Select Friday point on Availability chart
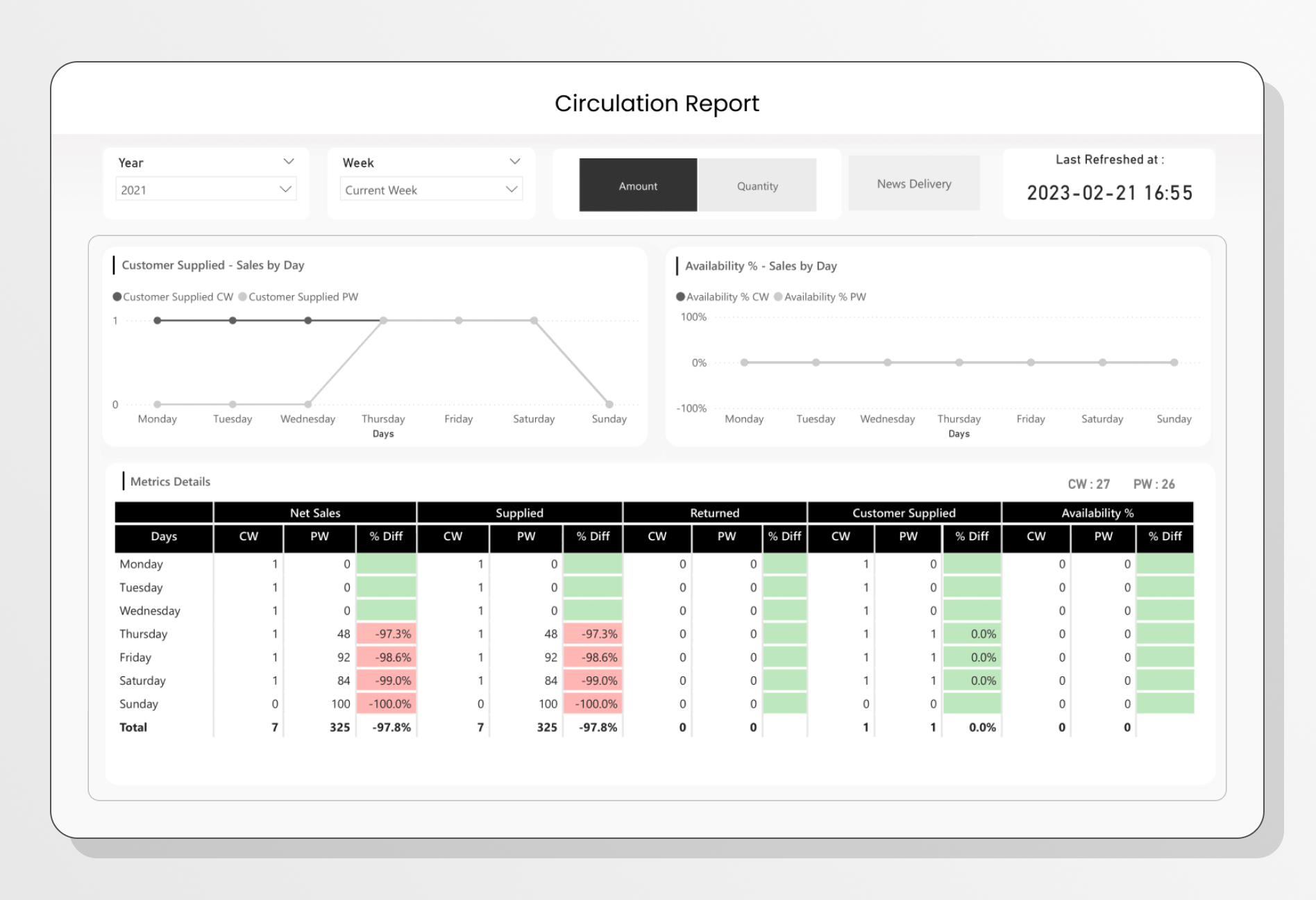The height and width of the screenshot is (900, 1316). click(x=1031, y=362)
